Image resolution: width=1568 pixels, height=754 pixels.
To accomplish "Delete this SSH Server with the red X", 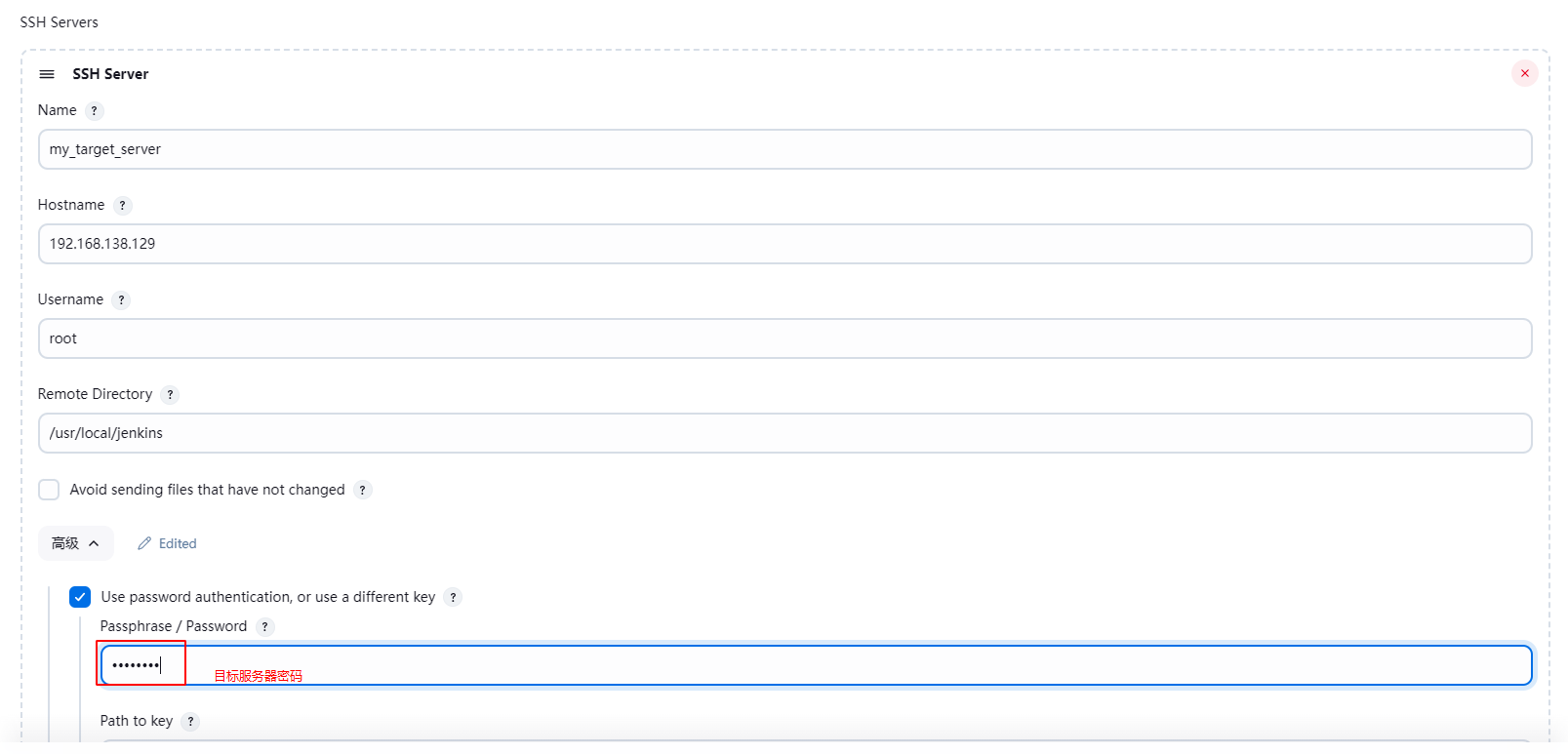I will [1524, 73].
